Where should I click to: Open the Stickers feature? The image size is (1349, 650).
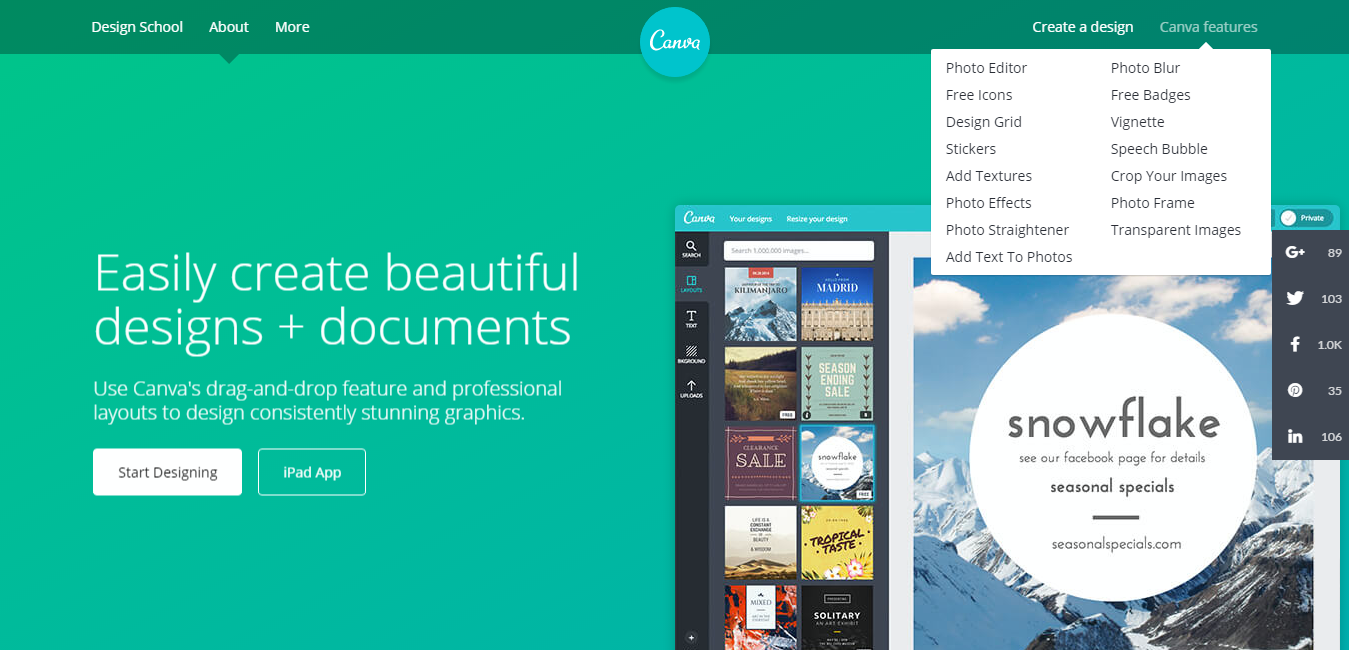tap(971, 149)
